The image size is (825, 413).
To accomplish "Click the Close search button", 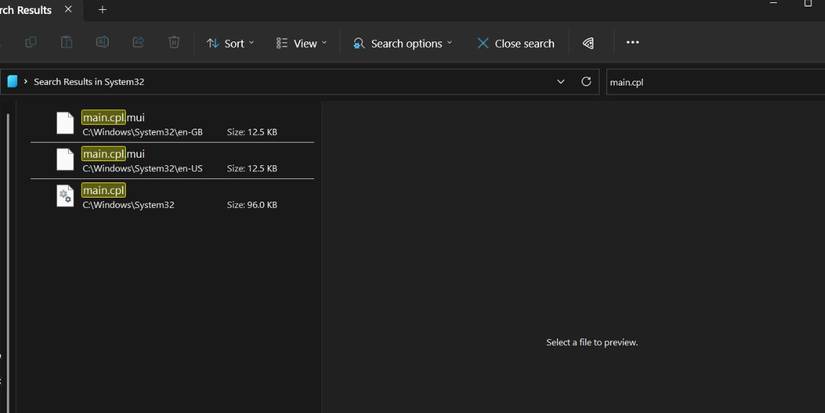I will 515,43.
